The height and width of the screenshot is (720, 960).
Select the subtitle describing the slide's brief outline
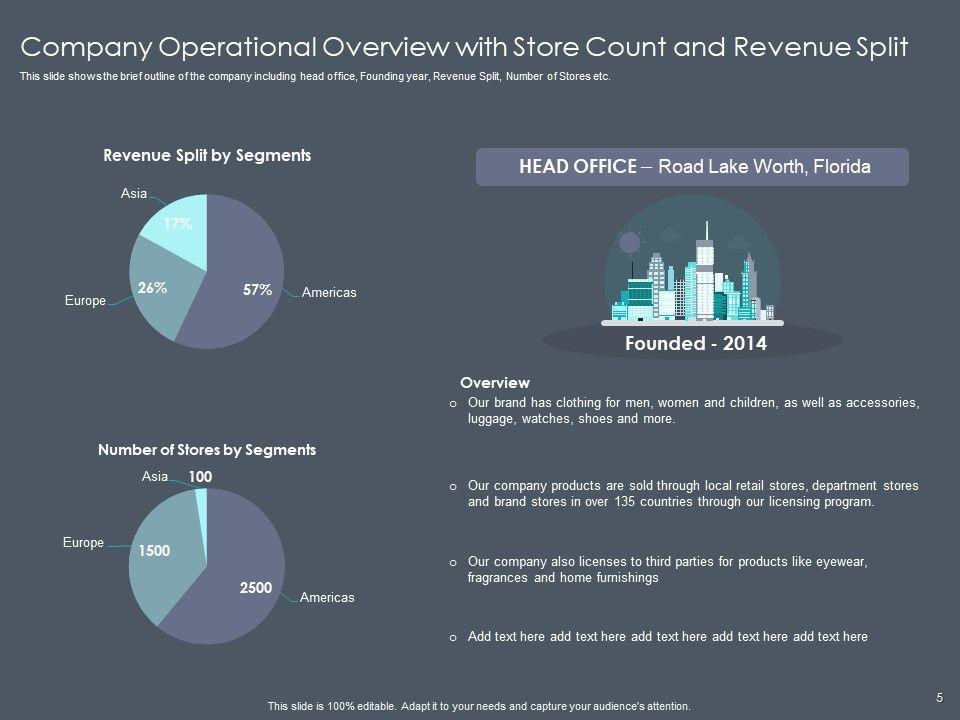tap(315, 77)
